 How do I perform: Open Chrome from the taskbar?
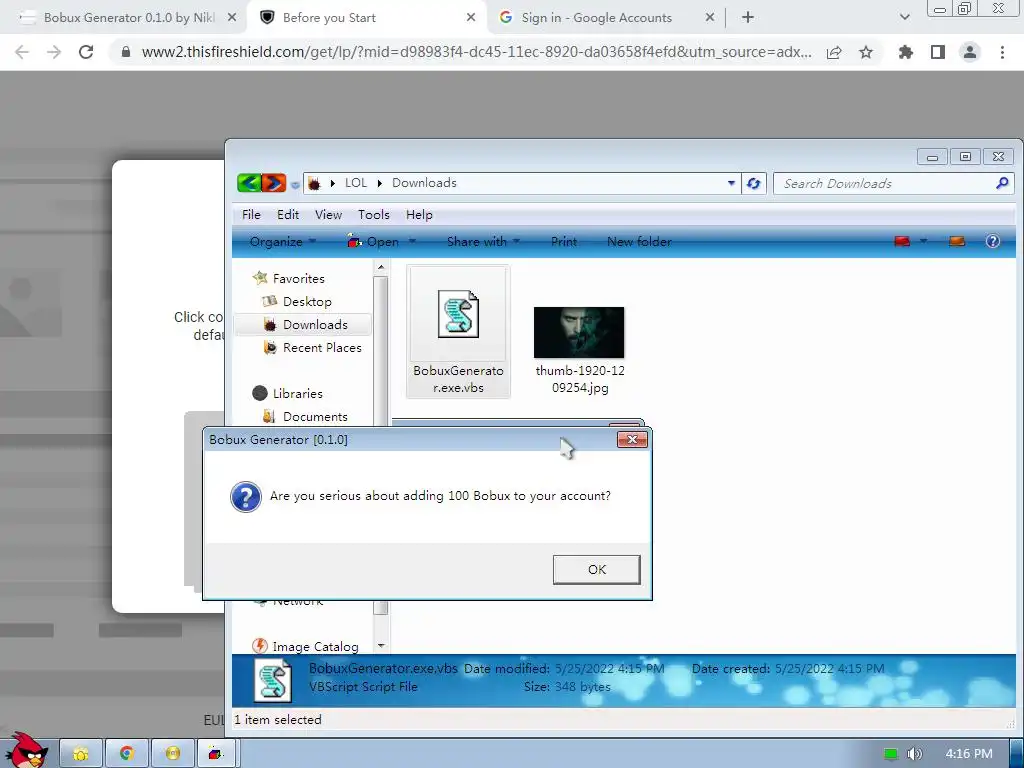pos(127,754)
